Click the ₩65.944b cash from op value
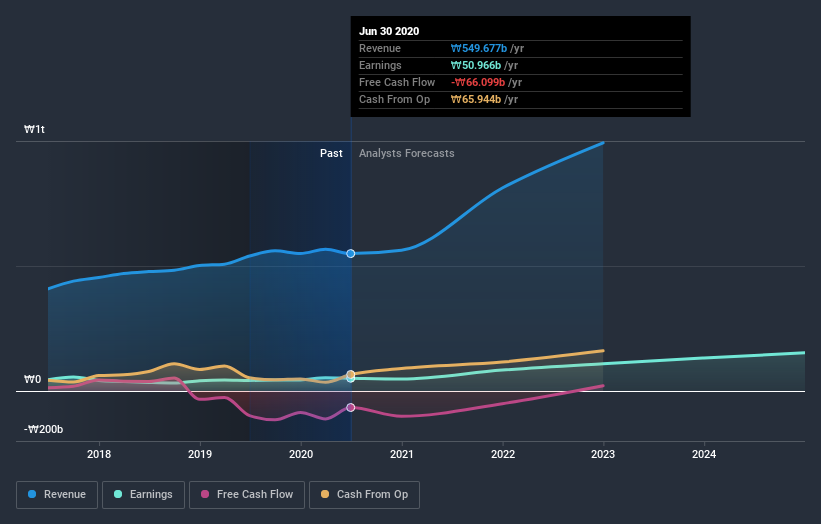Screen dimensions: 821x524 (x=476, y=99)
